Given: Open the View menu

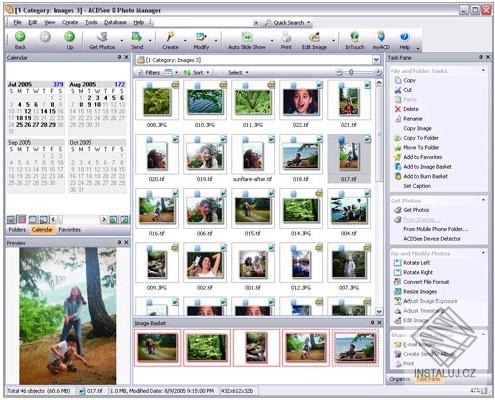Looking at the screenshot, I should pyautogui.click(x=50, y=22).
